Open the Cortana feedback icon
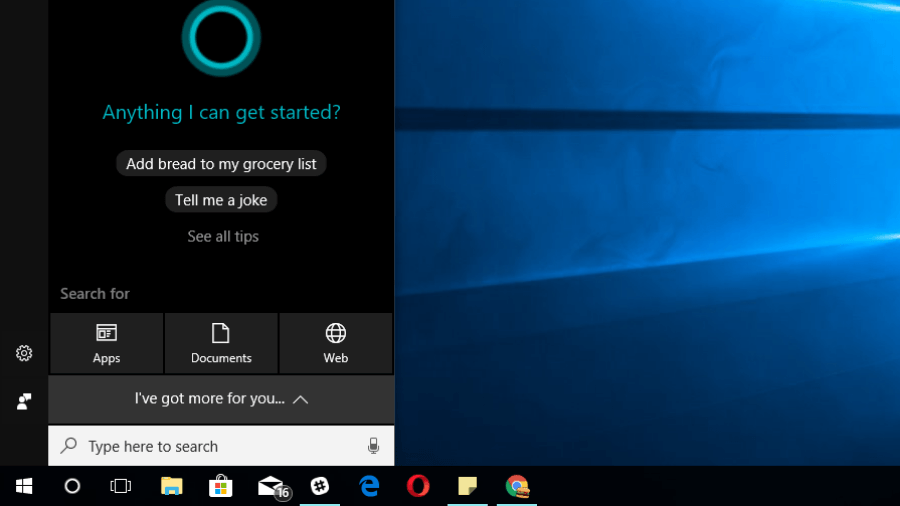This screenshot has height=506, width=900. click(x=24, y=401)
